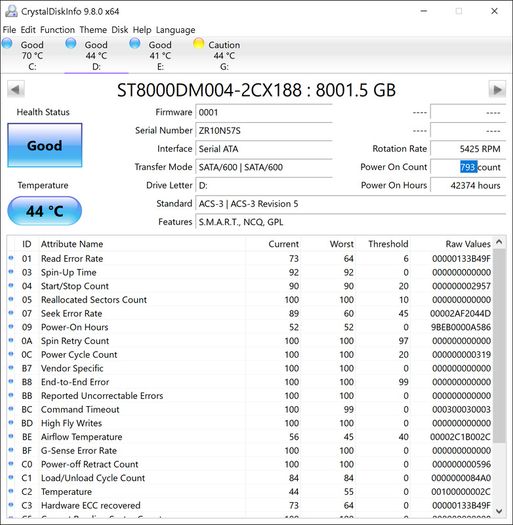Select the Hardware ECC recovered attribute name
Viewport: 513px width, 525px height.
click(91, 505)
